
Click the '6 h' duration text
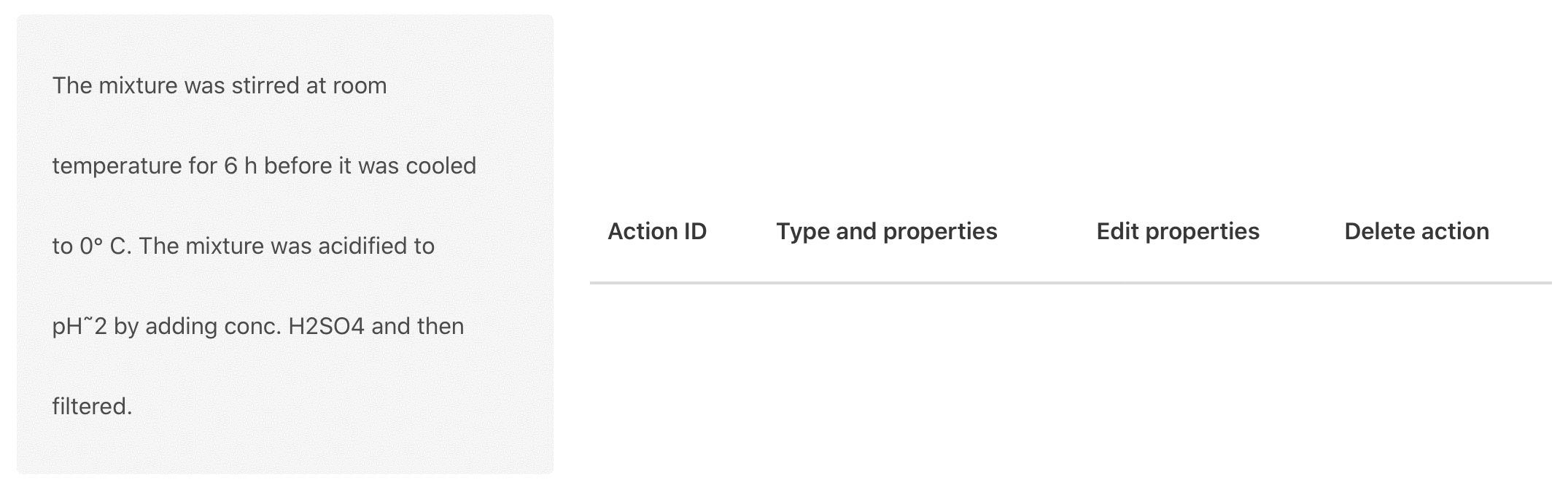click(240, 166)
